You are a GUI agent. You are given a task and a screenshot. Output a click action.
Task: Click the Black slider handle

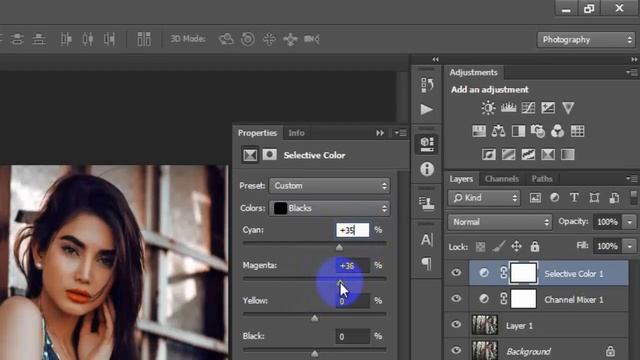coord(314,353)
